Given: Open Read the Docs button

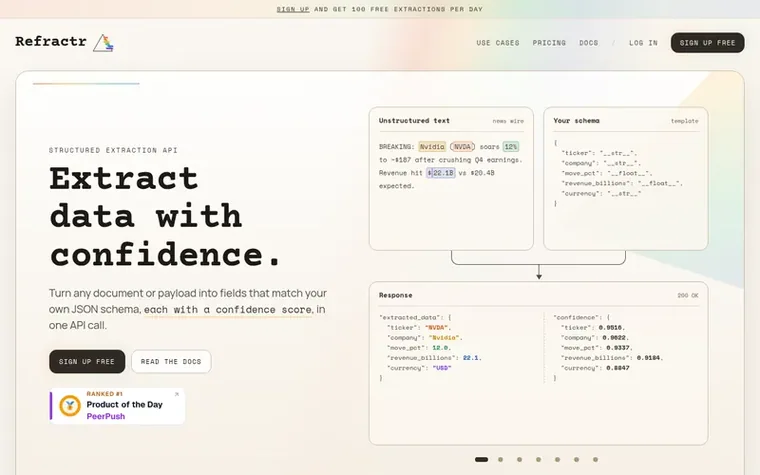Looking at the screenshot, I should click(x=171, y=362).
